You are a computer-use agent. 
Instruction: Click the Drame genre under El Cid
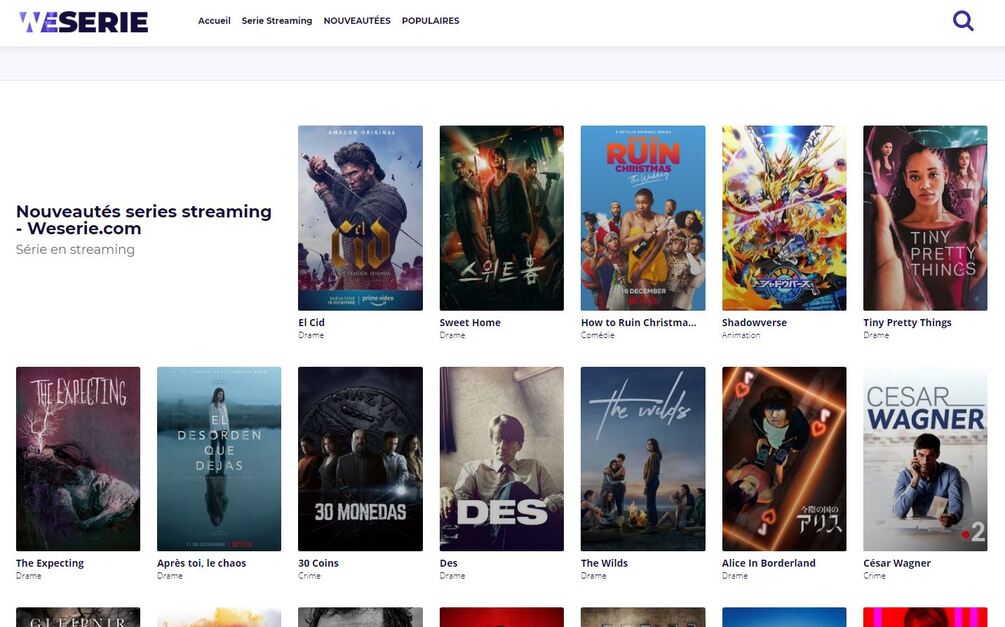tap(311, 335)
